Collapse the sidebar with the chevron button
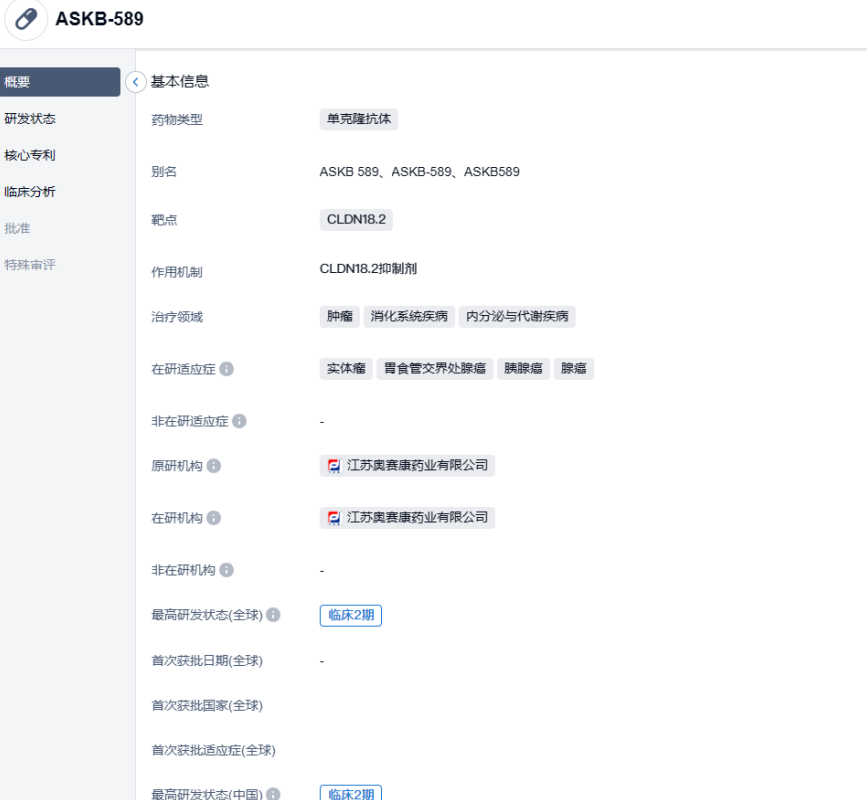The image size is (867, 800). coord(136,82)
